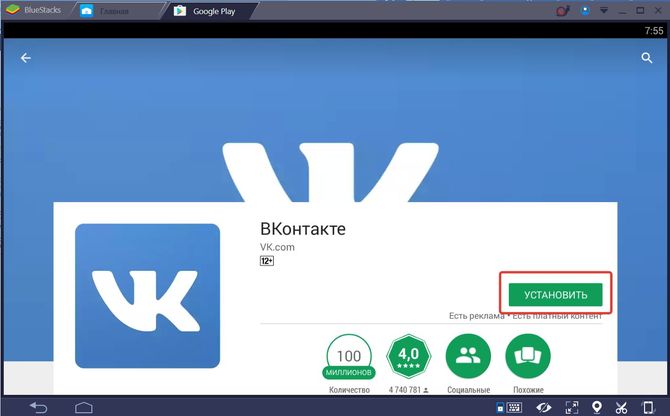Switch to the Главная tab
The width and height of the screenshot is (670, 416).
pos(114,12)
